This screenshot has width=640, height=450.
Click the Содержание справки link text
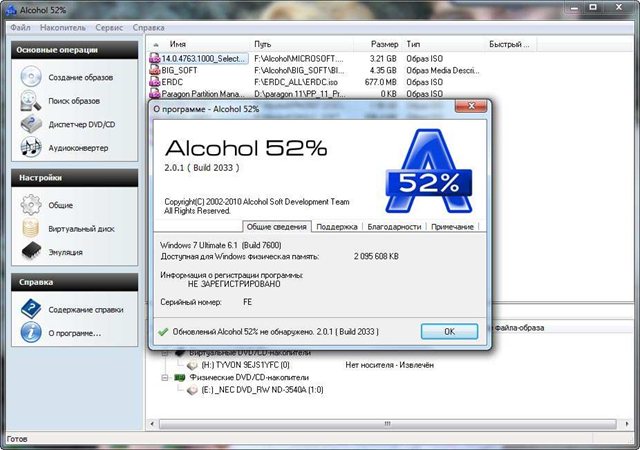tap(86, 310)
